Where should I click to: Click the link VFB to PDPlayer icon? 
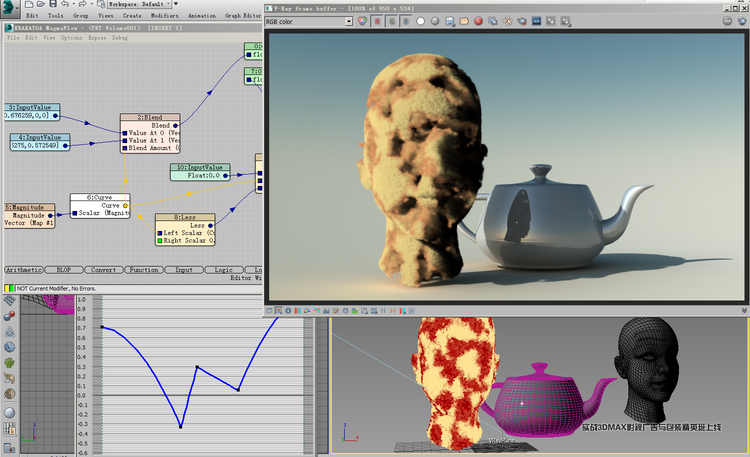[537, 21]
